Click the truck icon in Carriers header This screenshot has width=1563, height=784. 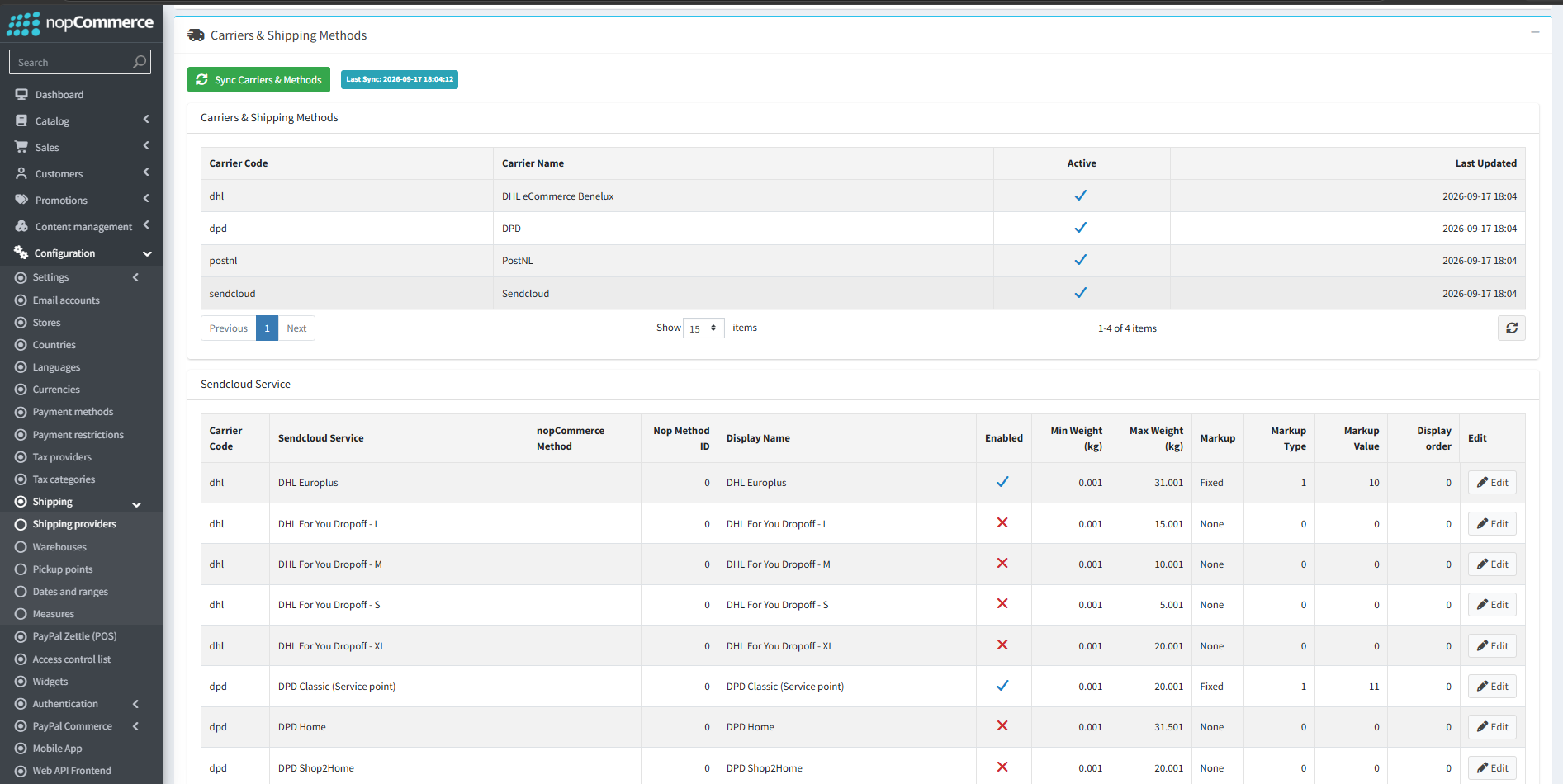coord(196,35)
